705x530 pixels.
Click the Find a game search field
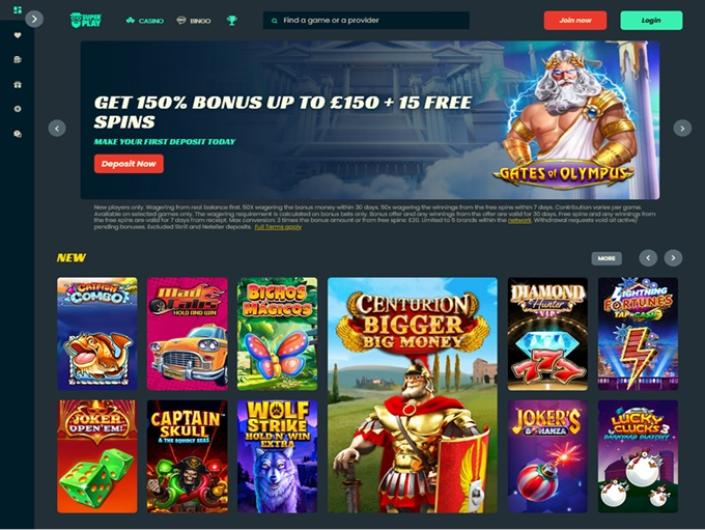point(366,20)
